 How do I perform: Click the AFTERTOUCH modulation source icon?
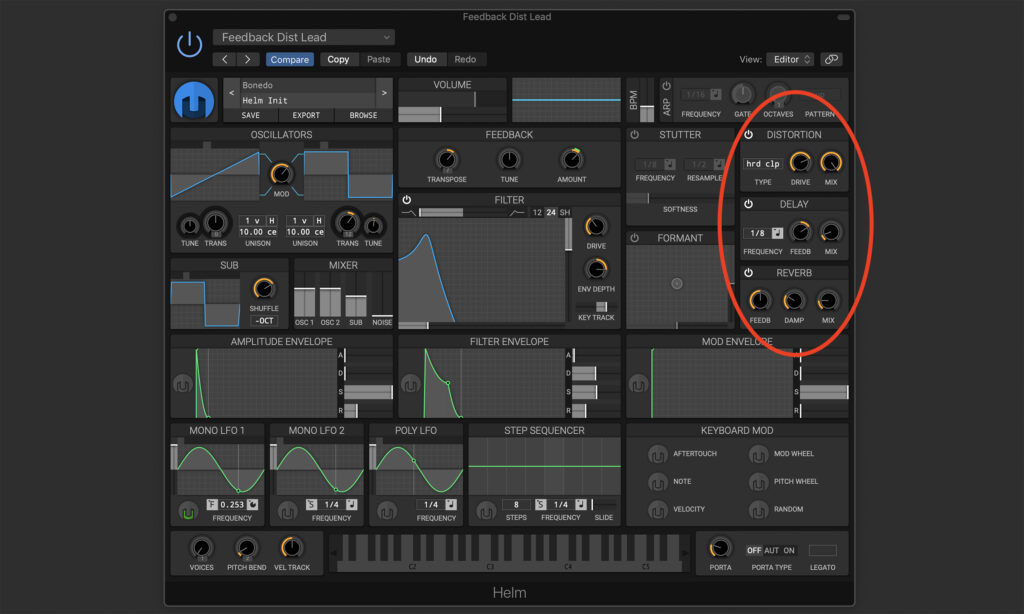(x=658, y=454)
